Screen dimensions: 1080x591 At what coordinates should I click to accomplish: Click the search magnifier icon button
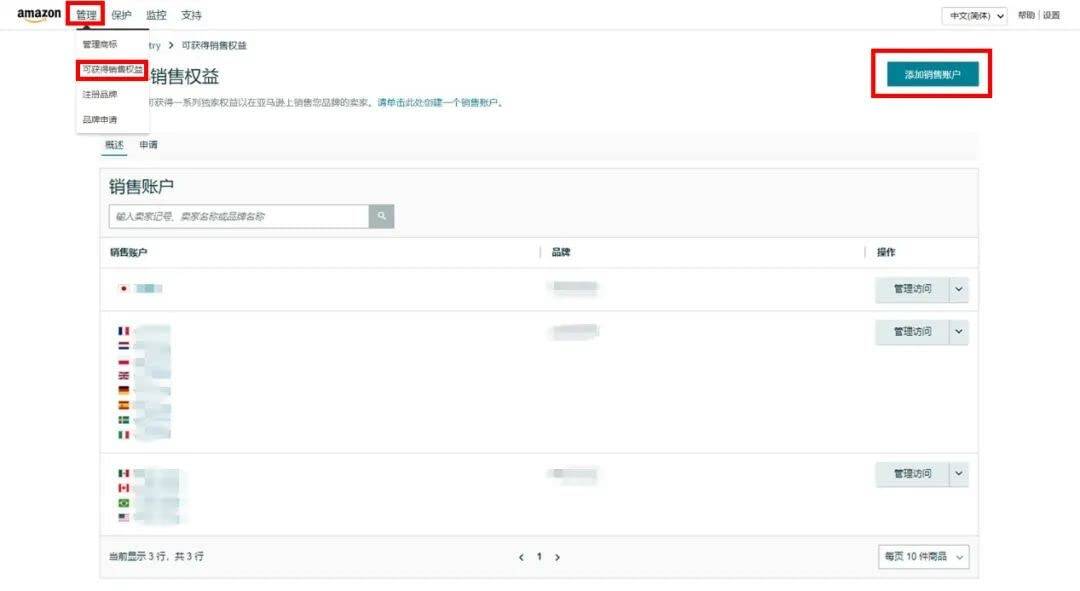pos(382,216)
